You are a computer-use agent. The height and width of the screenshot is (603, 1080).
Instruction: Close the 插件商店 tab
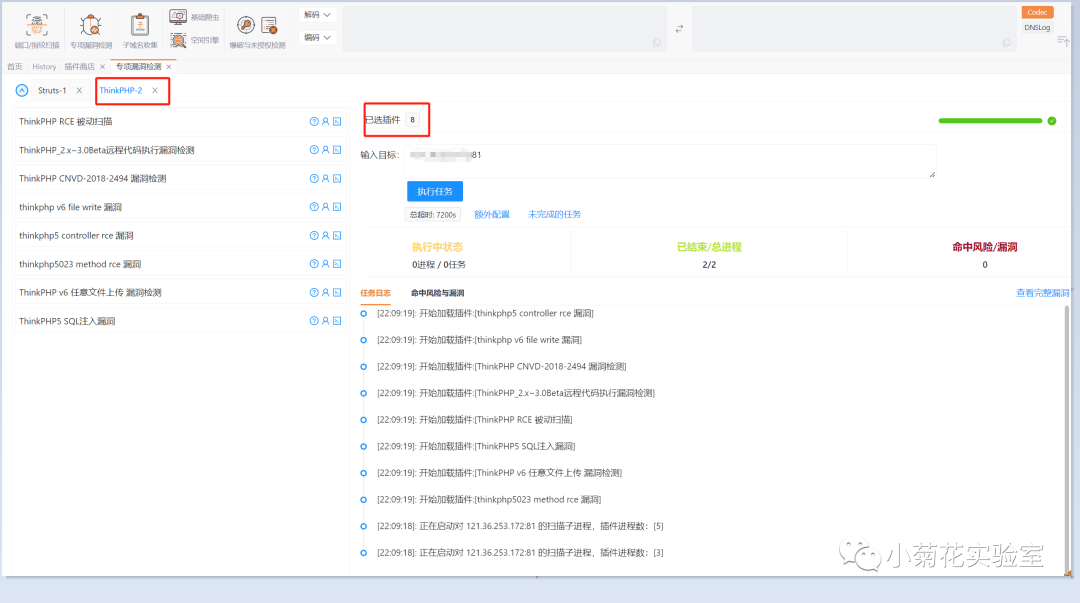102,67
